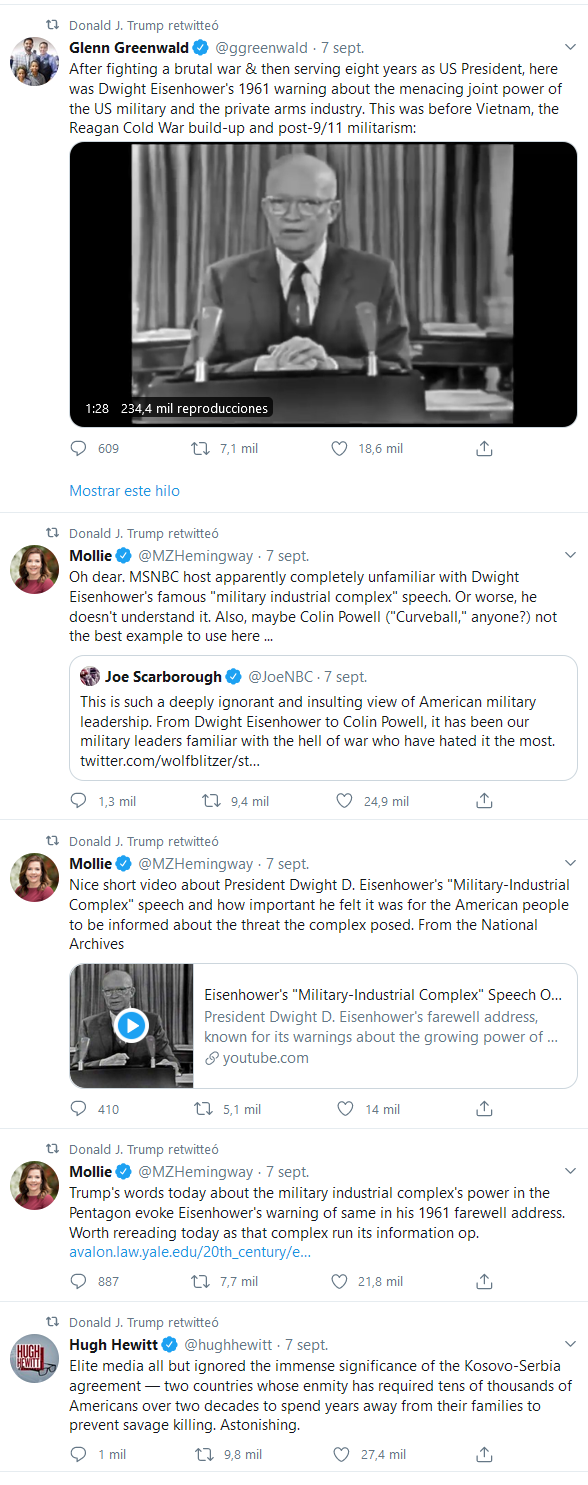The image size is (588, 1485).
Task: Expand options chevron on Mollie's 'Oh dear' tweet
Action: click(x=570, y=555)
